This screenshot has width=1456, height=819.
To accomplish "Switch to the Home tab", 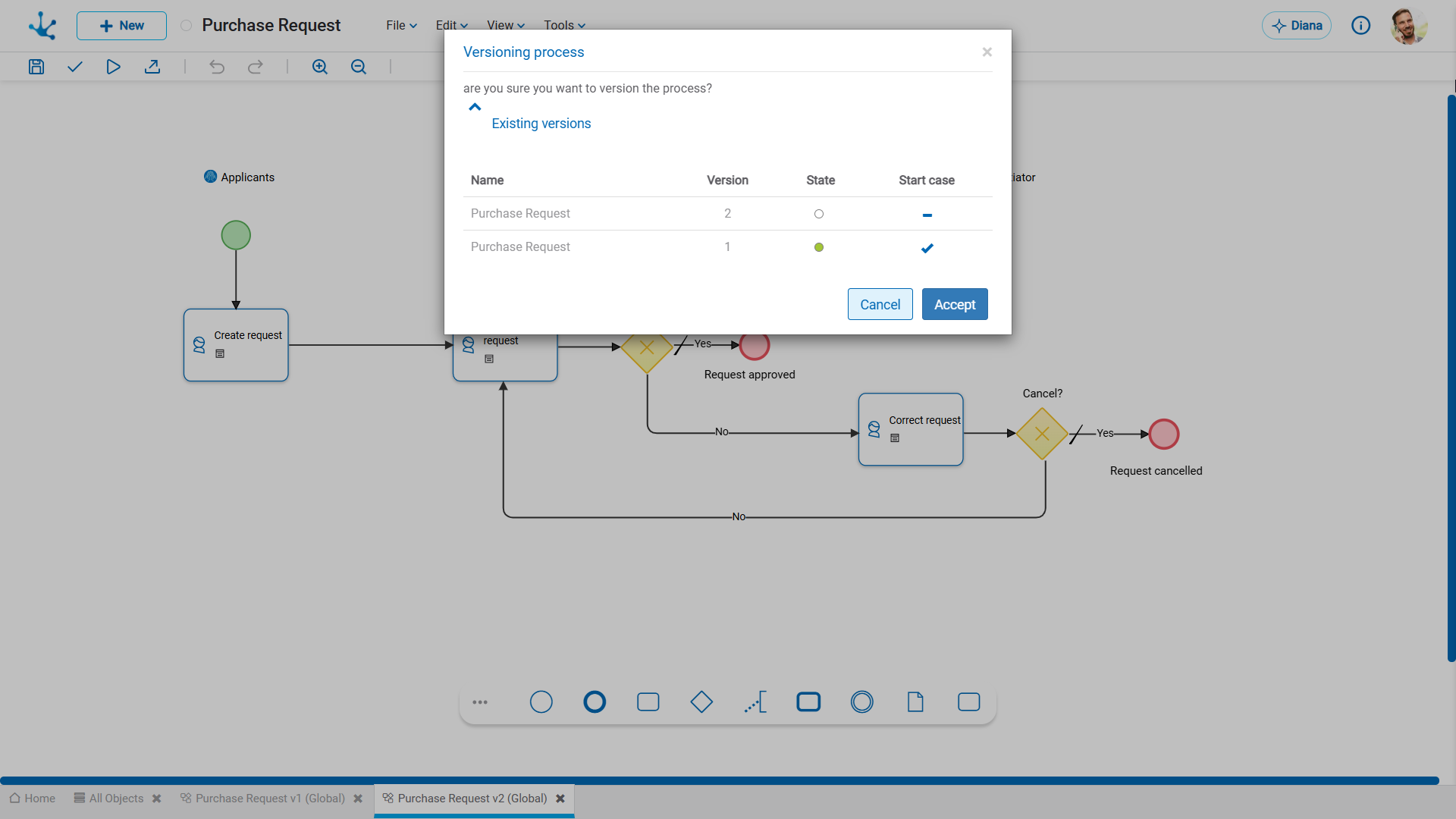I will [33, 799].
